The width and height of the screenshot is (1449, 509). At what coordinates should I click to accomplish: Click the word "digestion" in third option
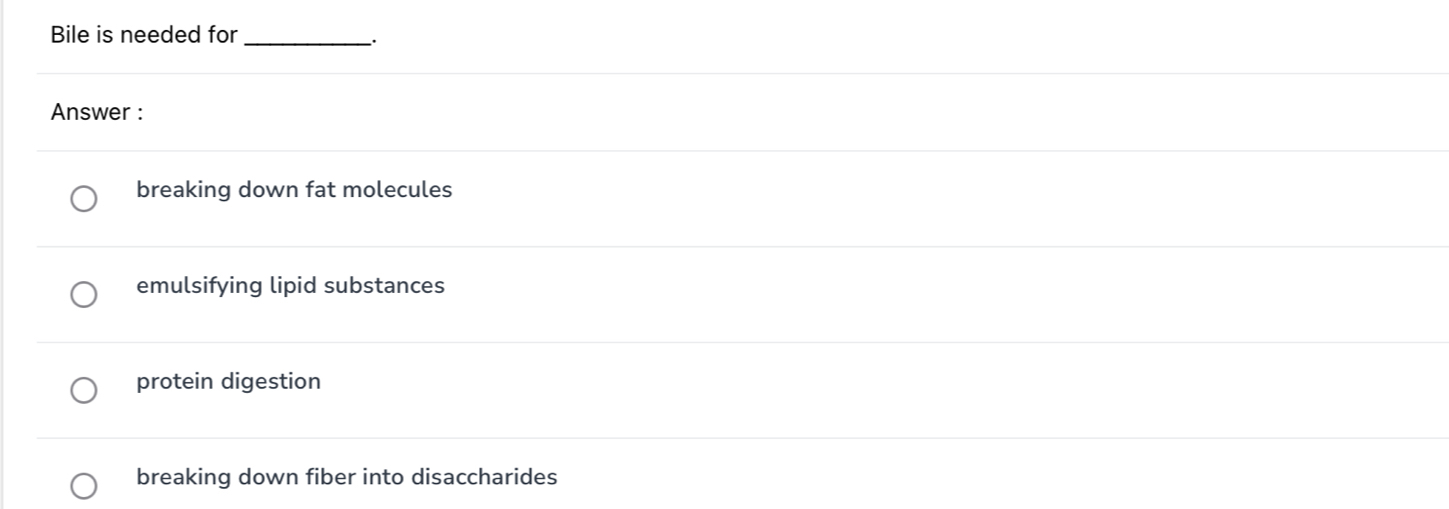[270, 383]
